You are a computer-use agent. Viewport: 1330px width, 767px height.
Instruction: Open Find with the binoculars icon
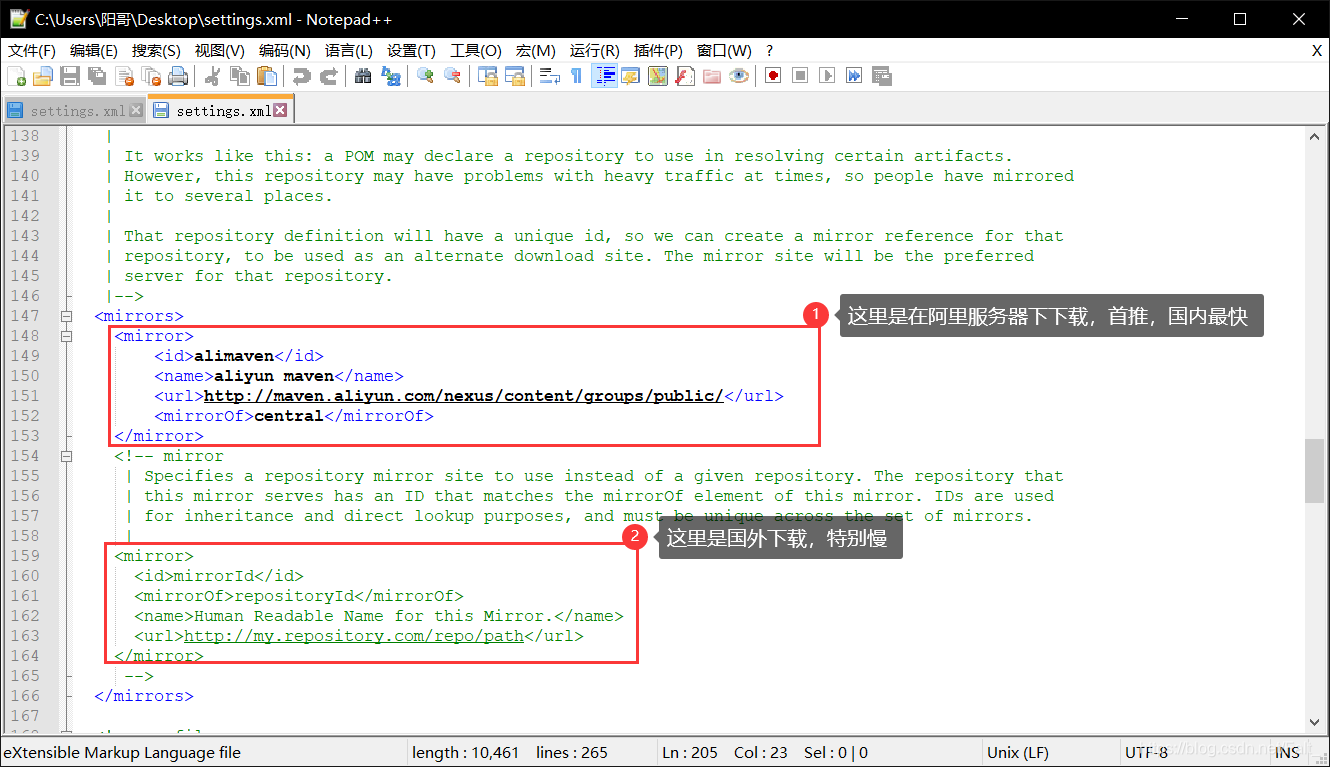point(363,76)
